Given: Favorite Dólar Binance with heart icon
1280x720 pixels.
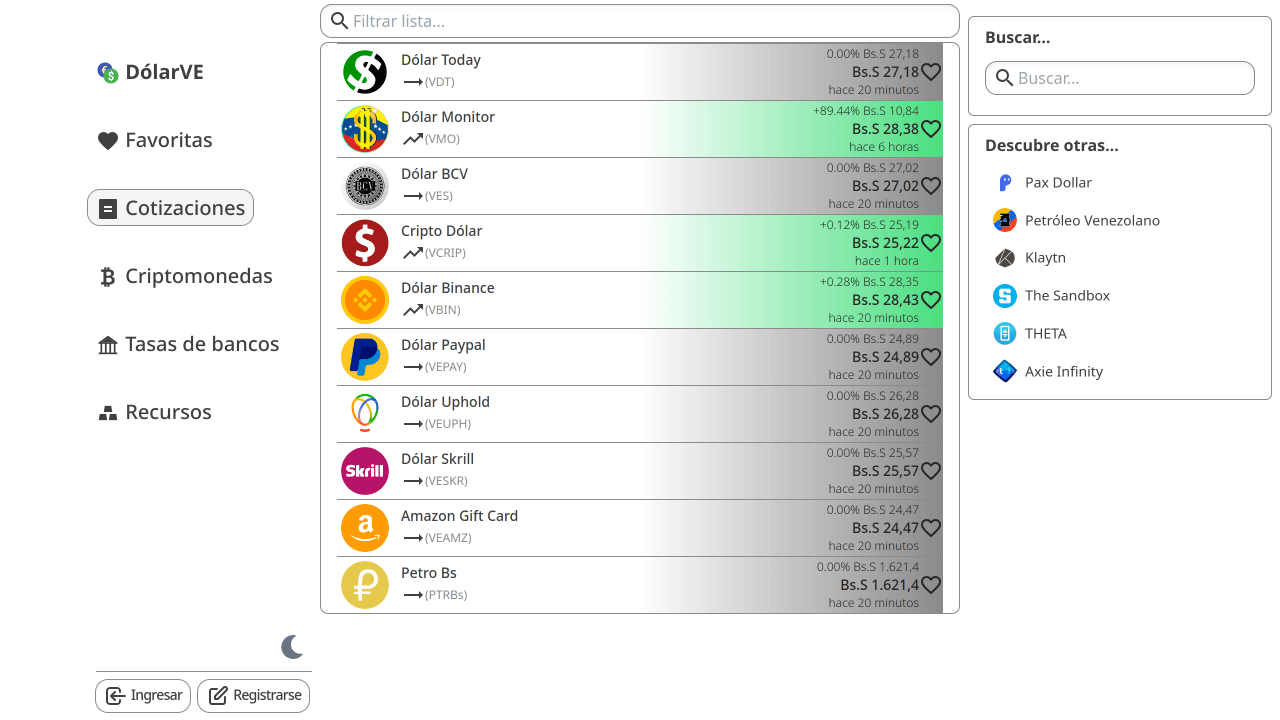Looking at the screenshot, I should [x=931, y=300].
